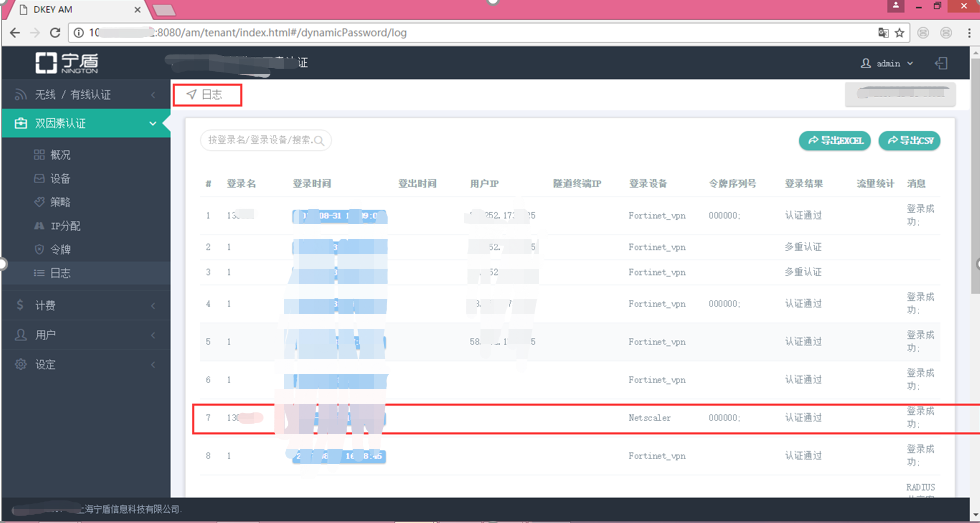Open 策略 in the sidebar

coord(61,202)
